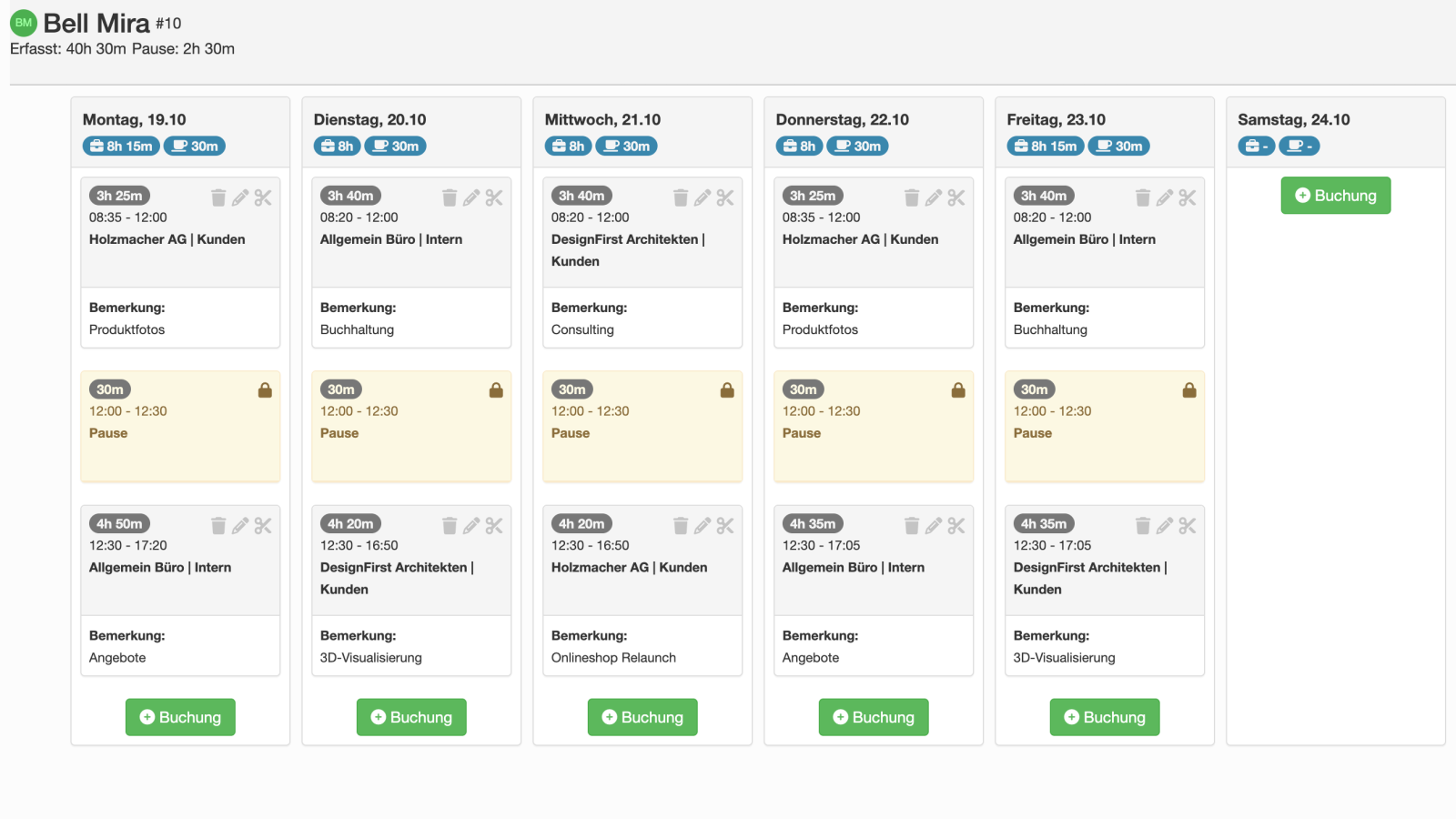Click lock icon on Friday's Pause entry

point(1189,389)
